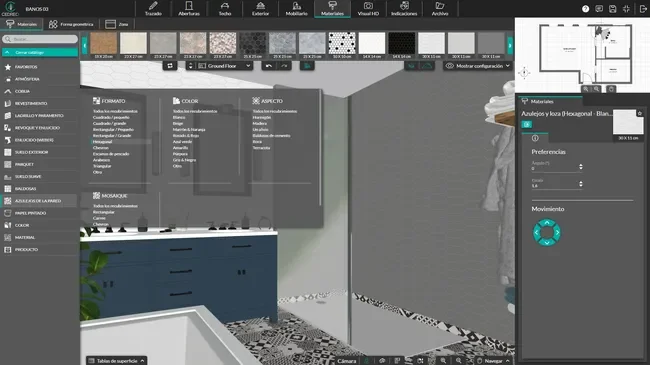Switch to the Forma geométrica tab

pos(71,24)
